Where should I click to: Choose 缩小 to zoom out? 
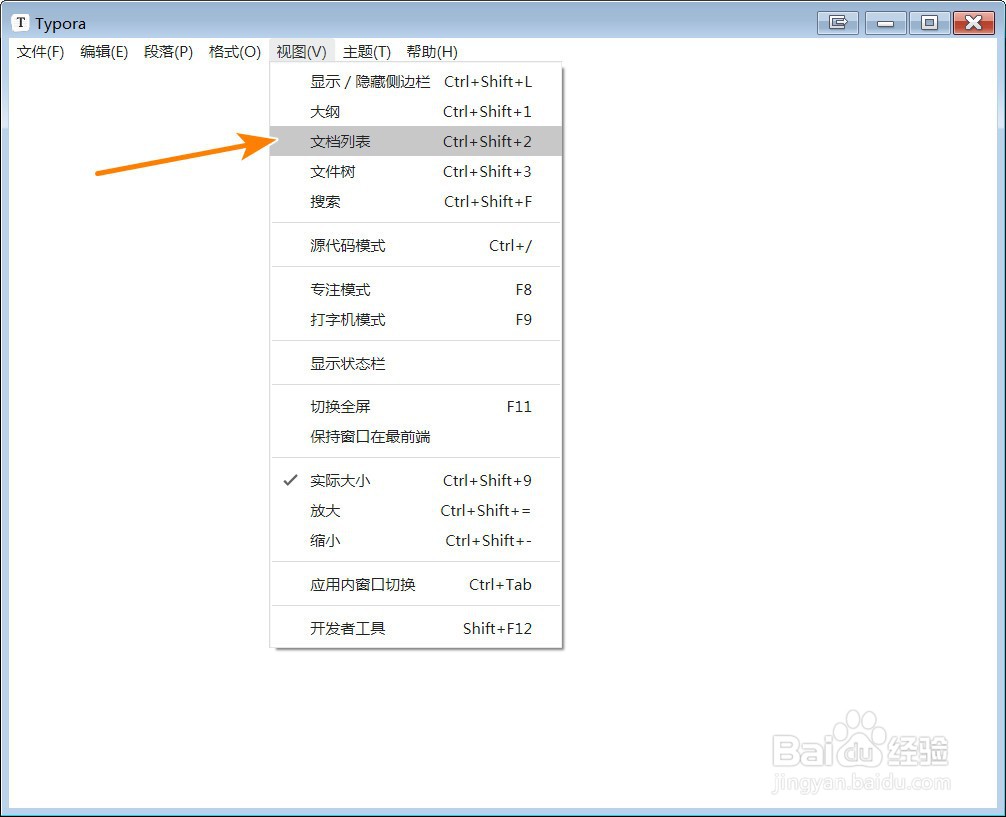pyautogui.click(x=416, y=540)
